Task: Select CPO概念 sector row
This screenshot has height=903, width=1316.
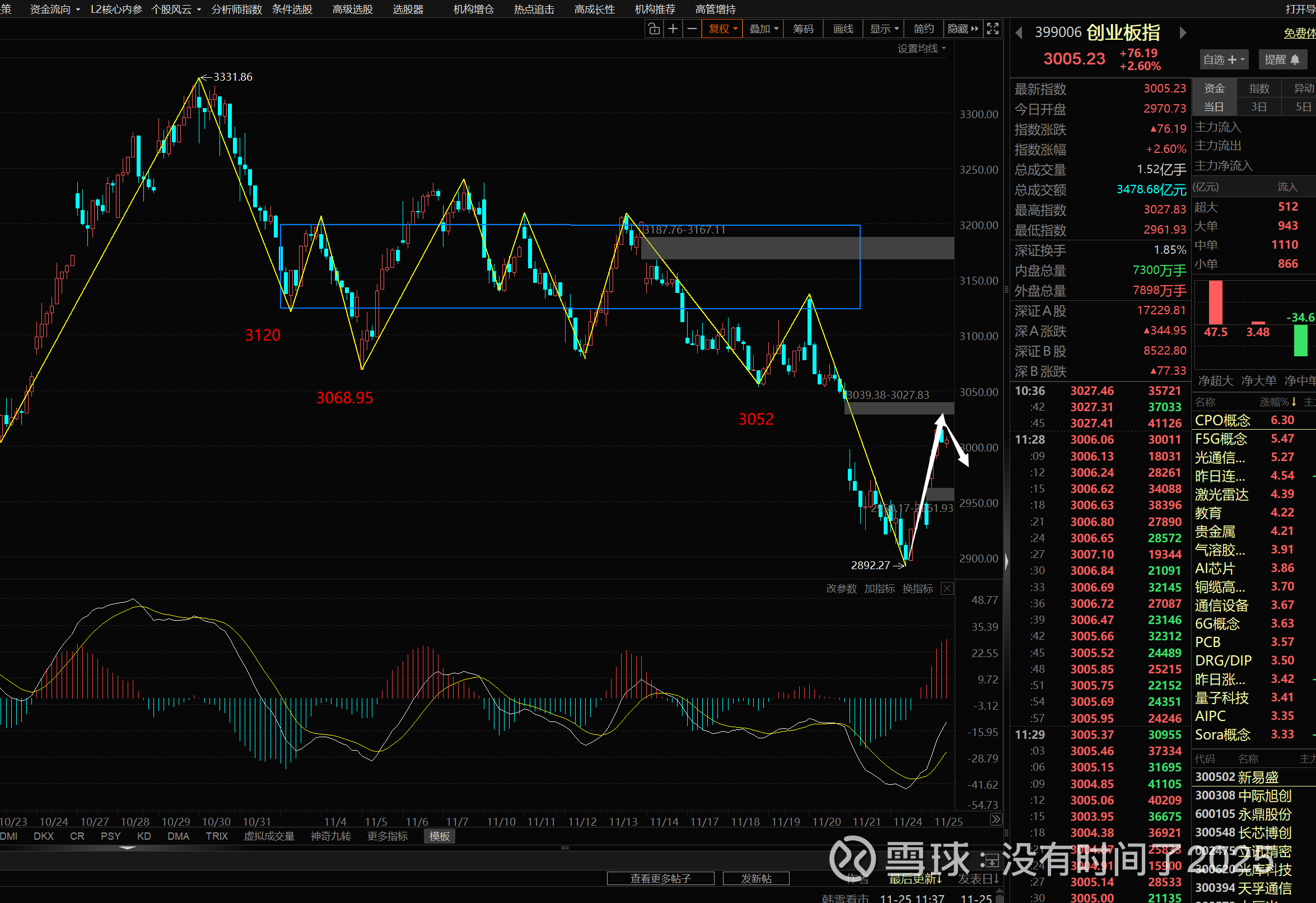Action: (1223, 420)
